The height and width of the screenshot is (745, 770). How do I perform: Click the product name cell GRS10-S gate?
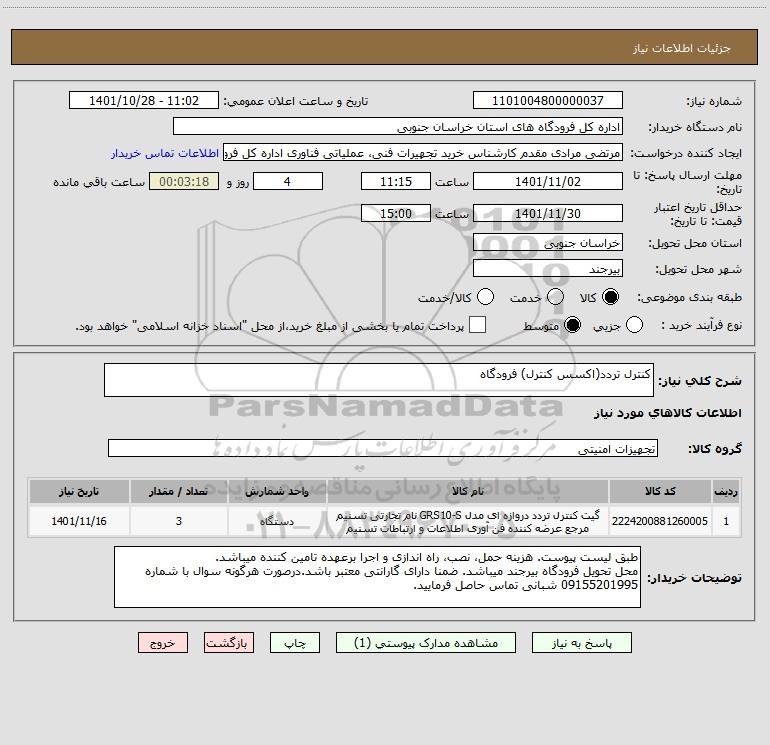(x=468, y=522)
